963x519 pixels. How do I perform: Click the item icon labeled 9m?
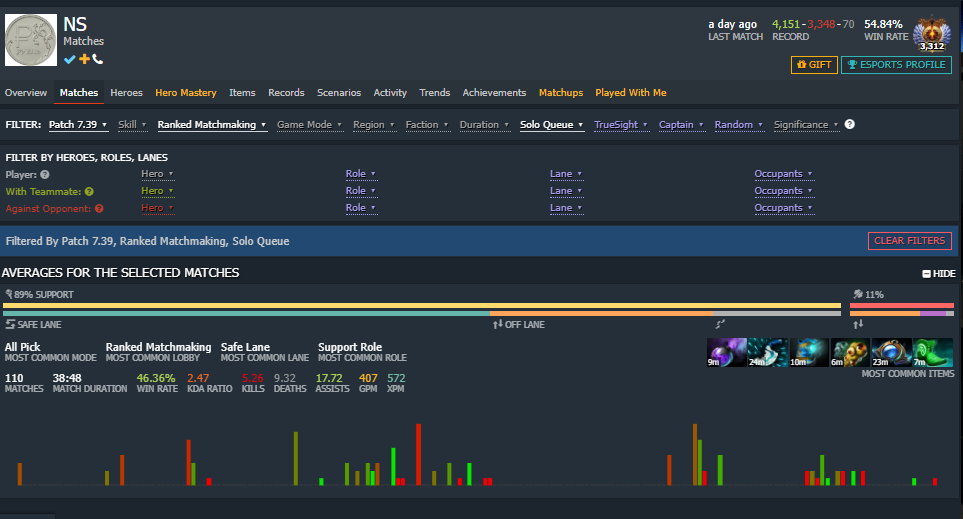pyautogui.click(x=727, y=353)
